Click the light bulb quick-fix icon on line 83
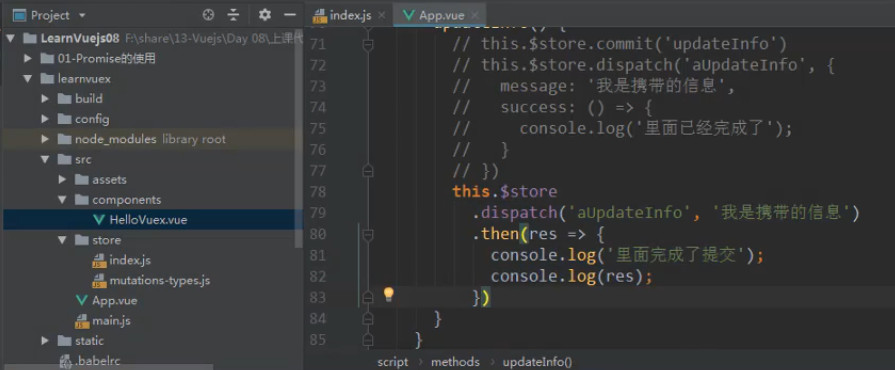895x370 pixels. [389, 294]
